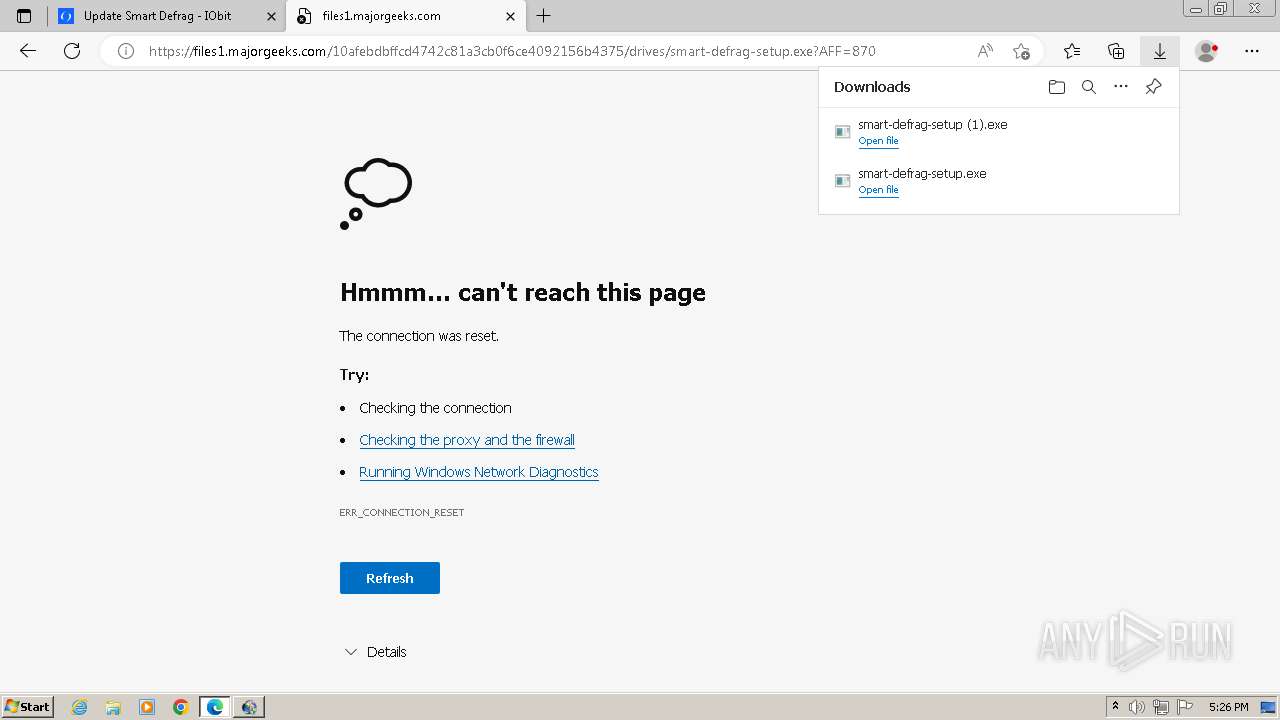Image resolution: width=1280 pixels, height=720 pixels.
Task: Open the Read aloud icon
Action: (x=985, y=51)
